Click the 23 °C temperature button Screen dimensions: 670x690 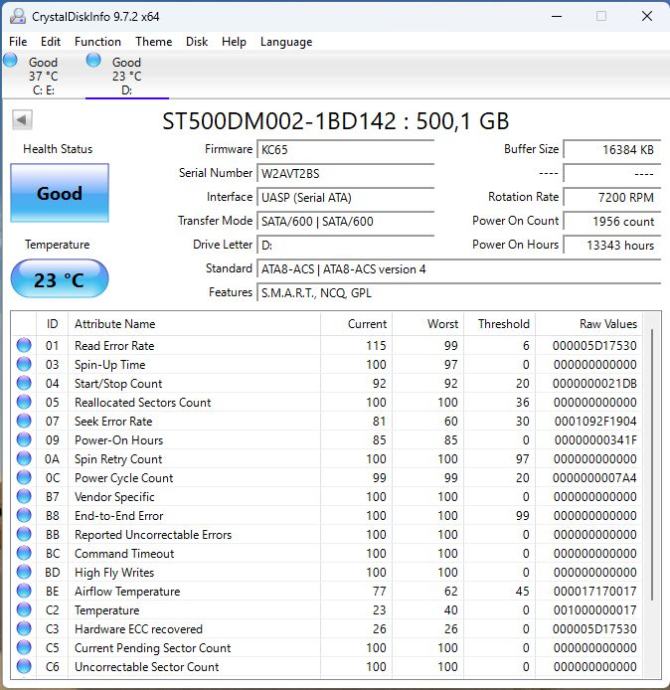(59, 280)
